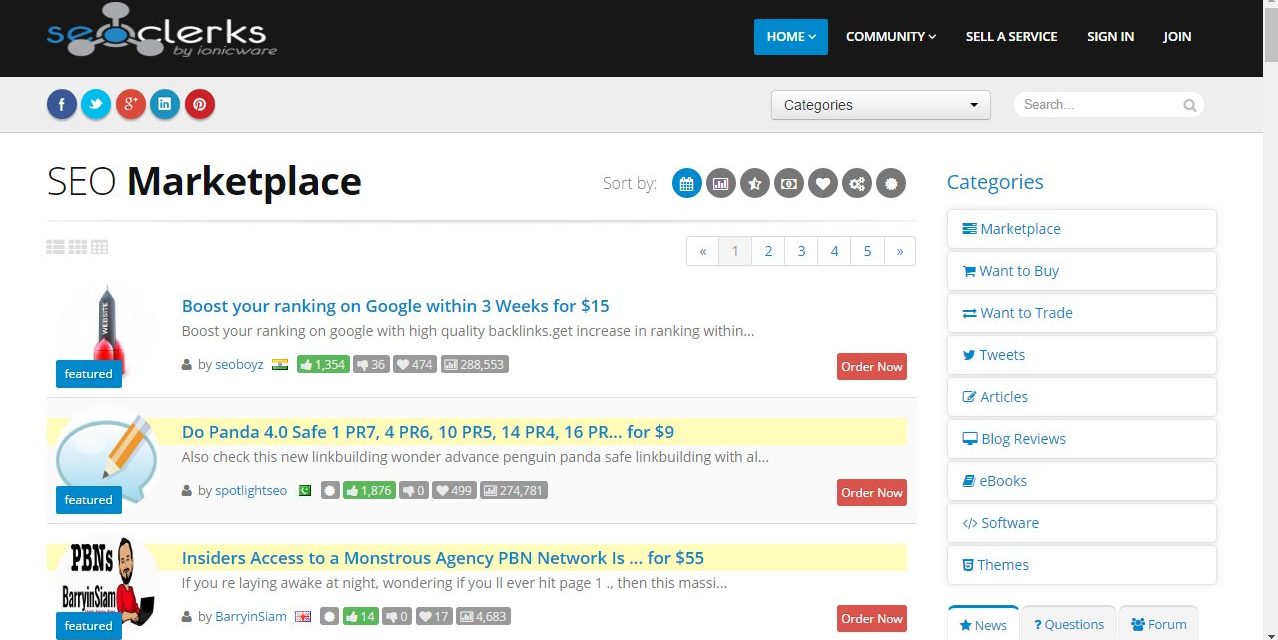Go to the previous page with « arrow
The width and height of the screenshot is (1278, 640).
coord(703,251)
